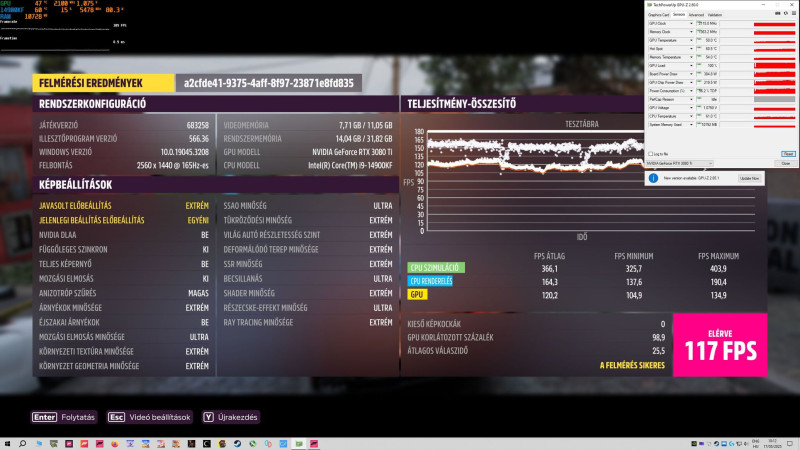The width and height of the screenshot is (800, 450).
Task: Click the blue info icon in the update notice
Action: click(x=653, y=178)
